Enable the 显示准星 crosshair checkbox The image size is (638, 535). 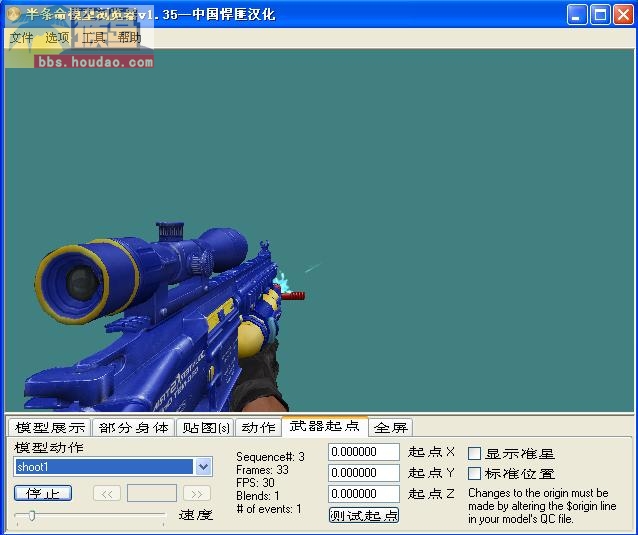point(474,454)
